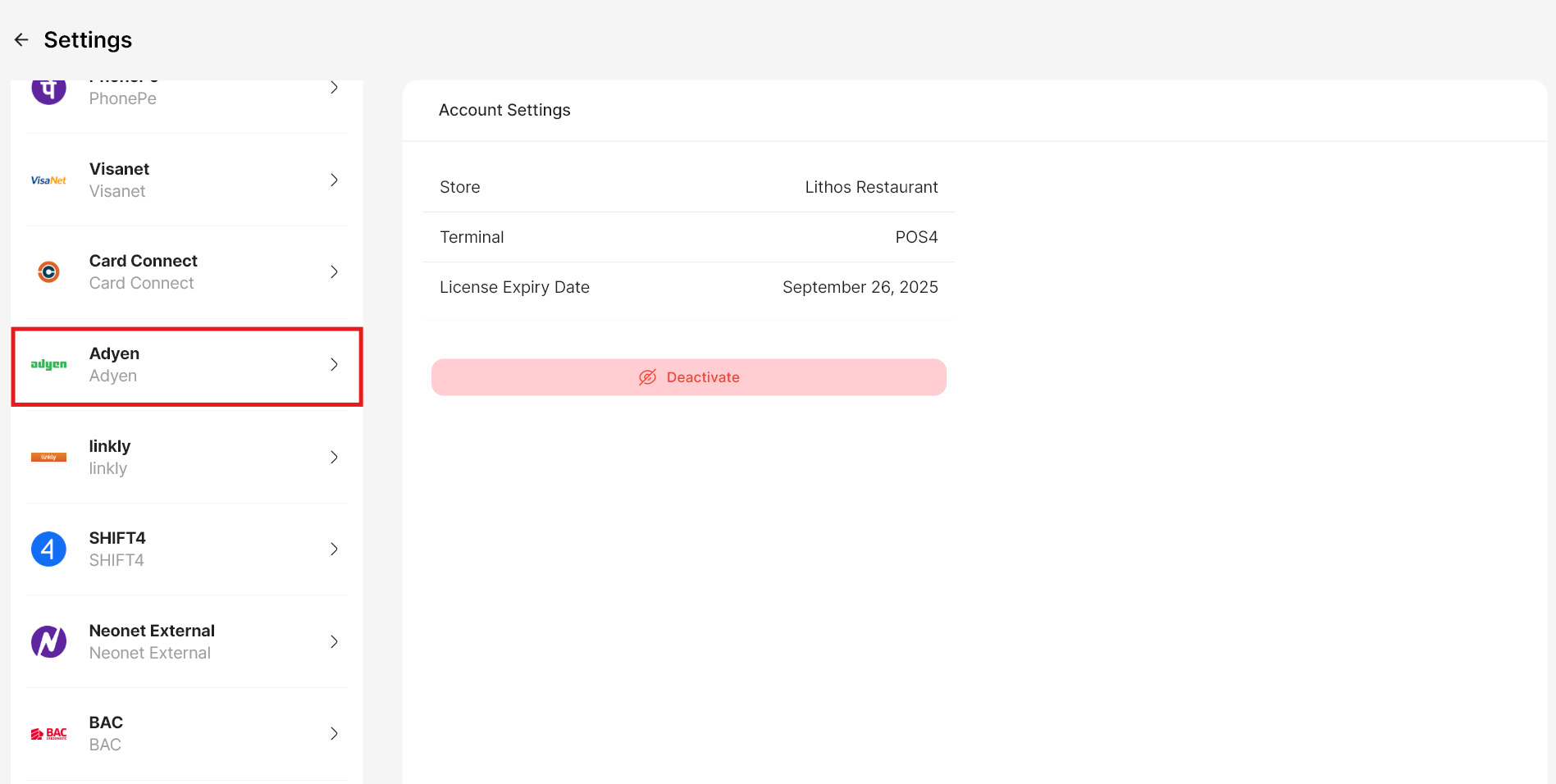Expand the Visanet row chevron
The width and height of the screenshot is (1556, 784).
pos(334,180)
